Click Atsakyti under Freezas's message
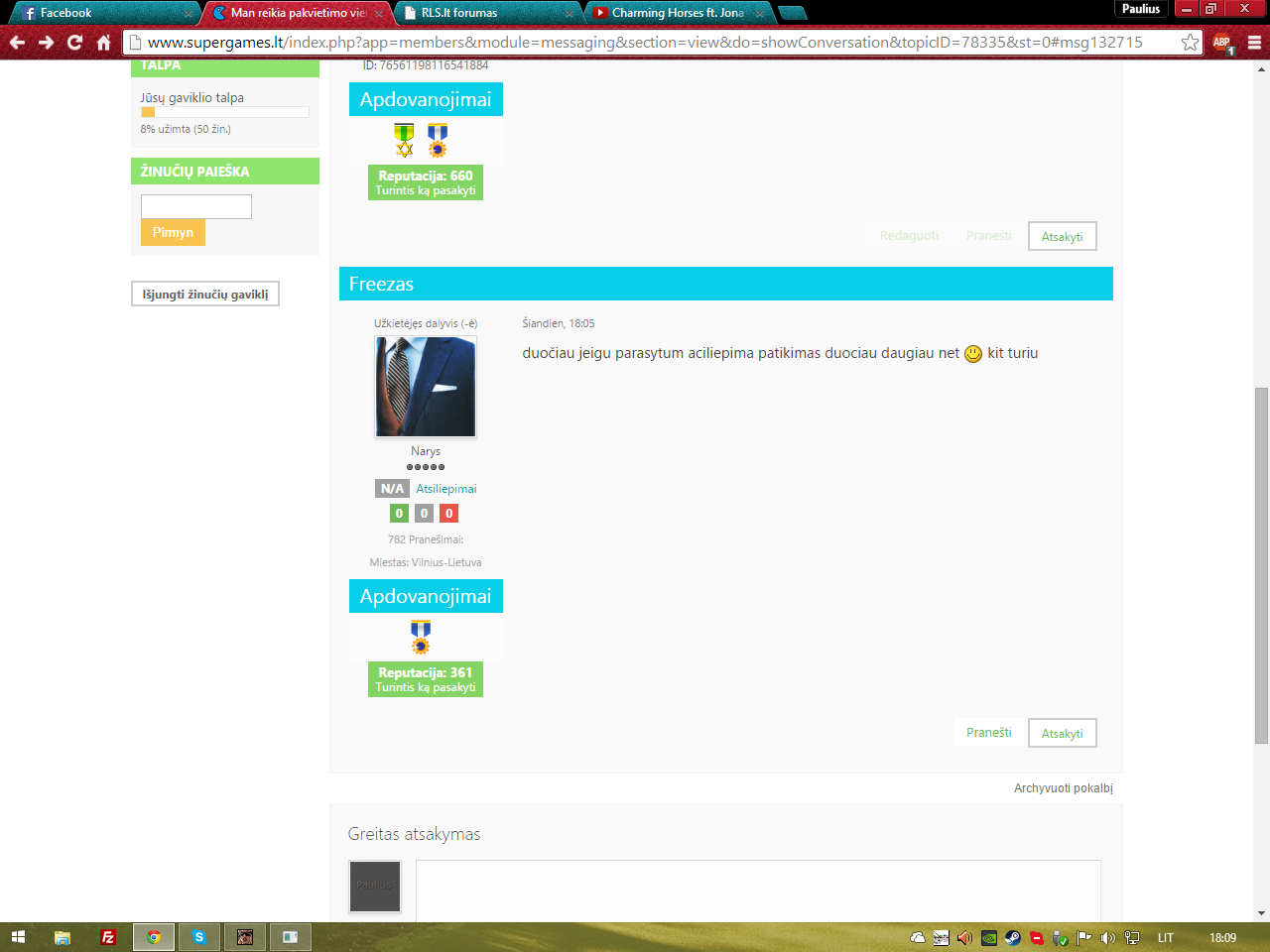The width and height of the screenshot is (1270, 952). (1062, 734)
